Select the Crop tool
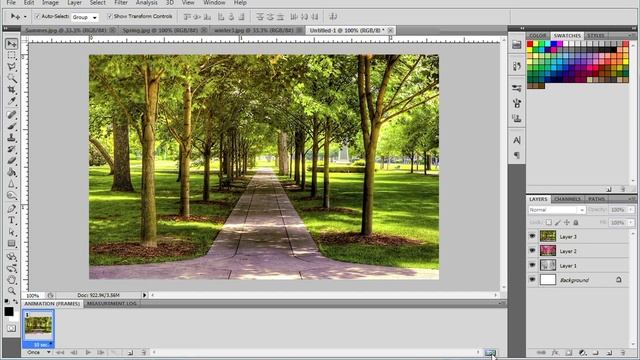640x360 pixels. pyautogui.click(x=11, y=89)
